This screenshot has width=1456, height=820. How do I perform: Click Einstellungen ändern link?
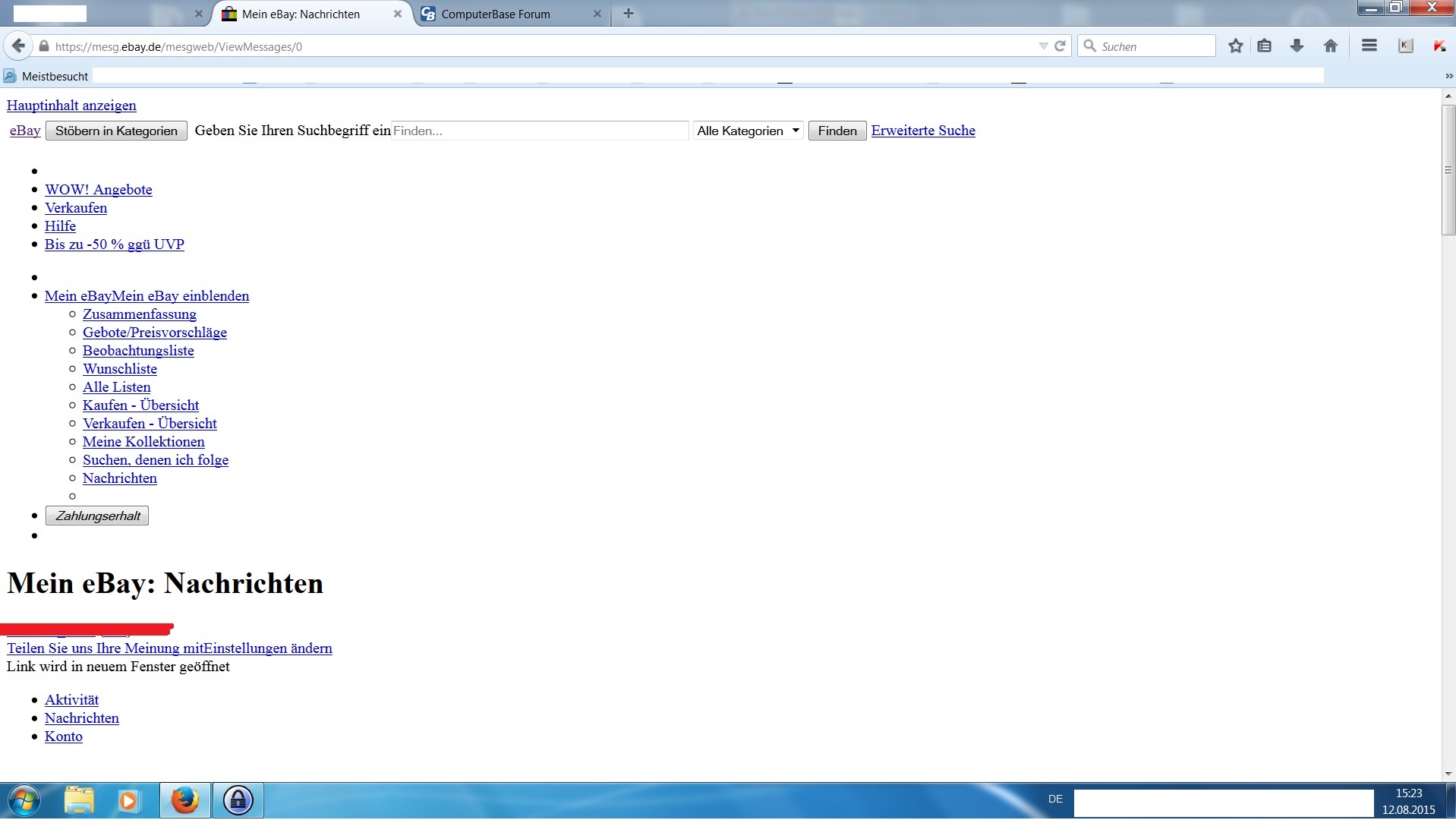point(268,648)
